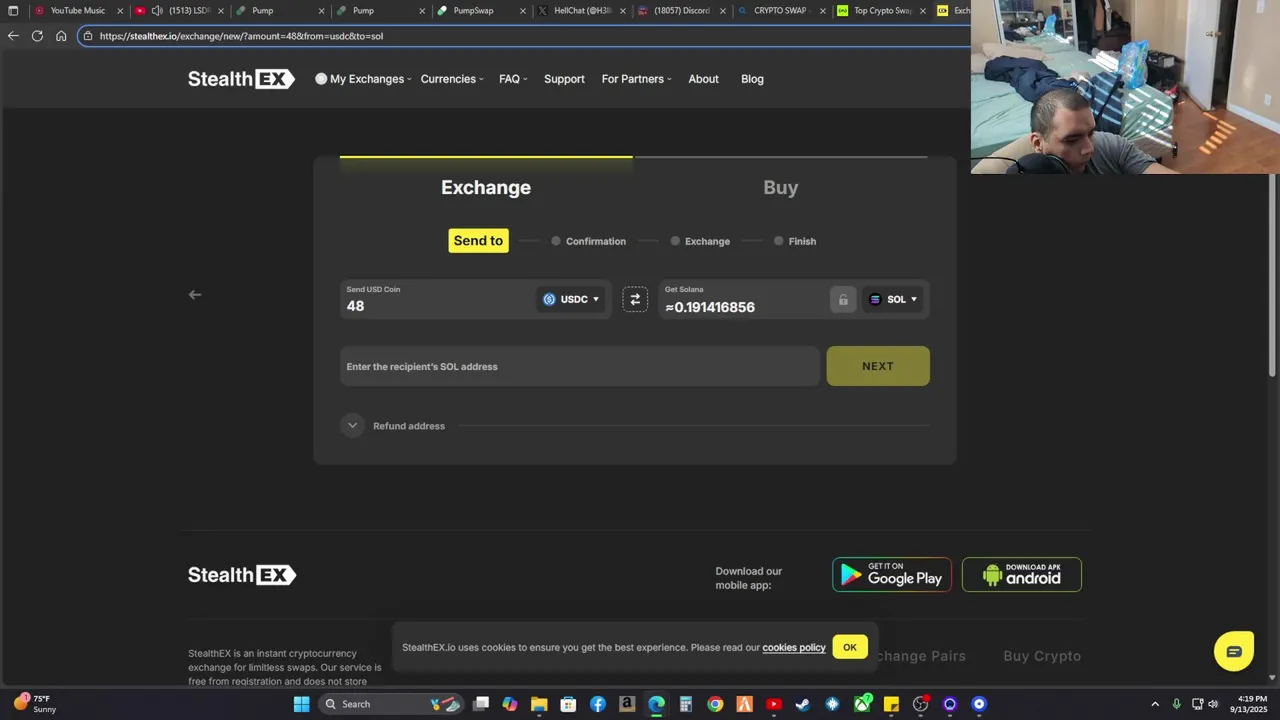Click the Send to step indicator
The image size is (1280, 720).
[x=478, y=241]
